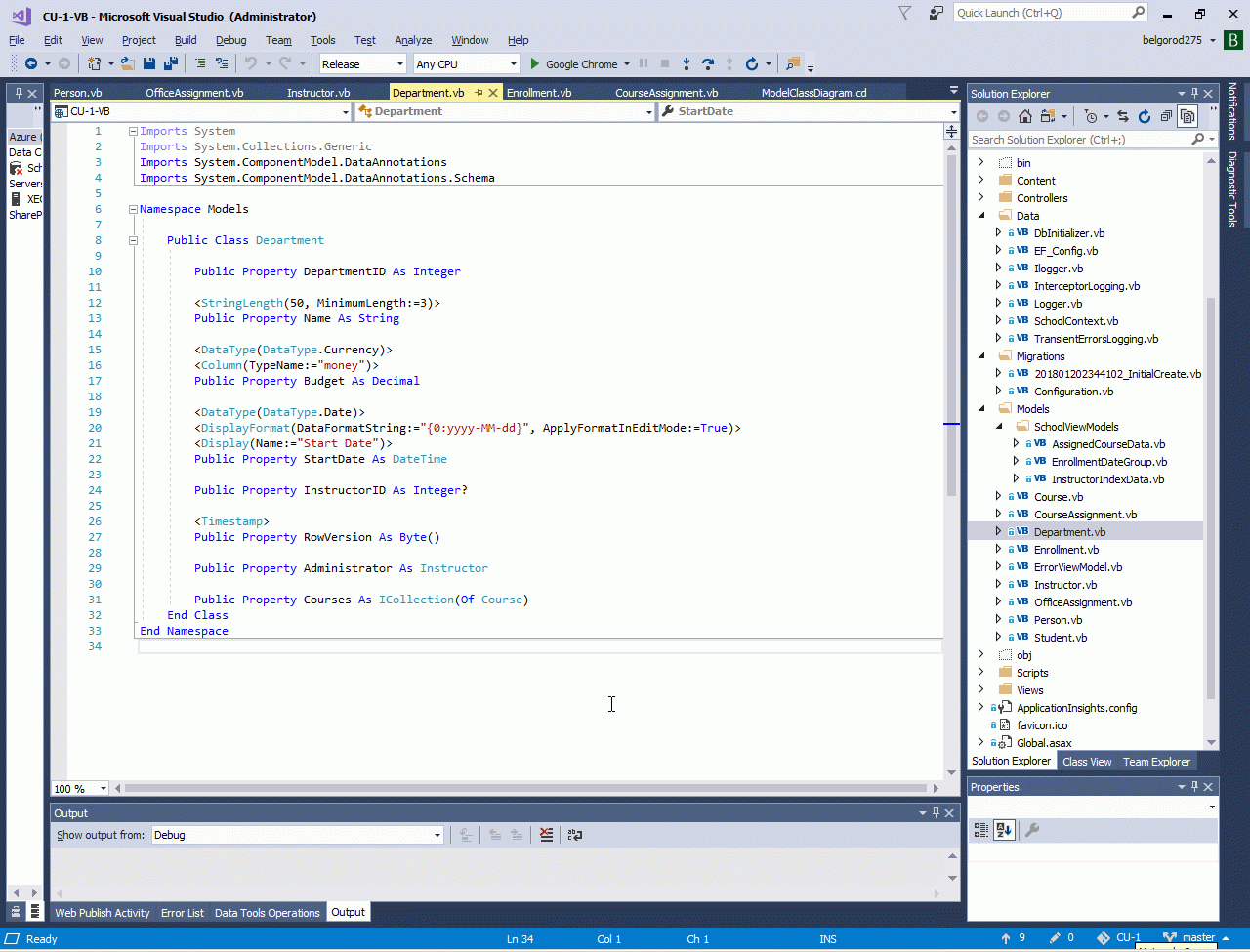Click the Open File folder icon
The height and width of the screenshot is (952, 1250).
[x=127, y=64]
